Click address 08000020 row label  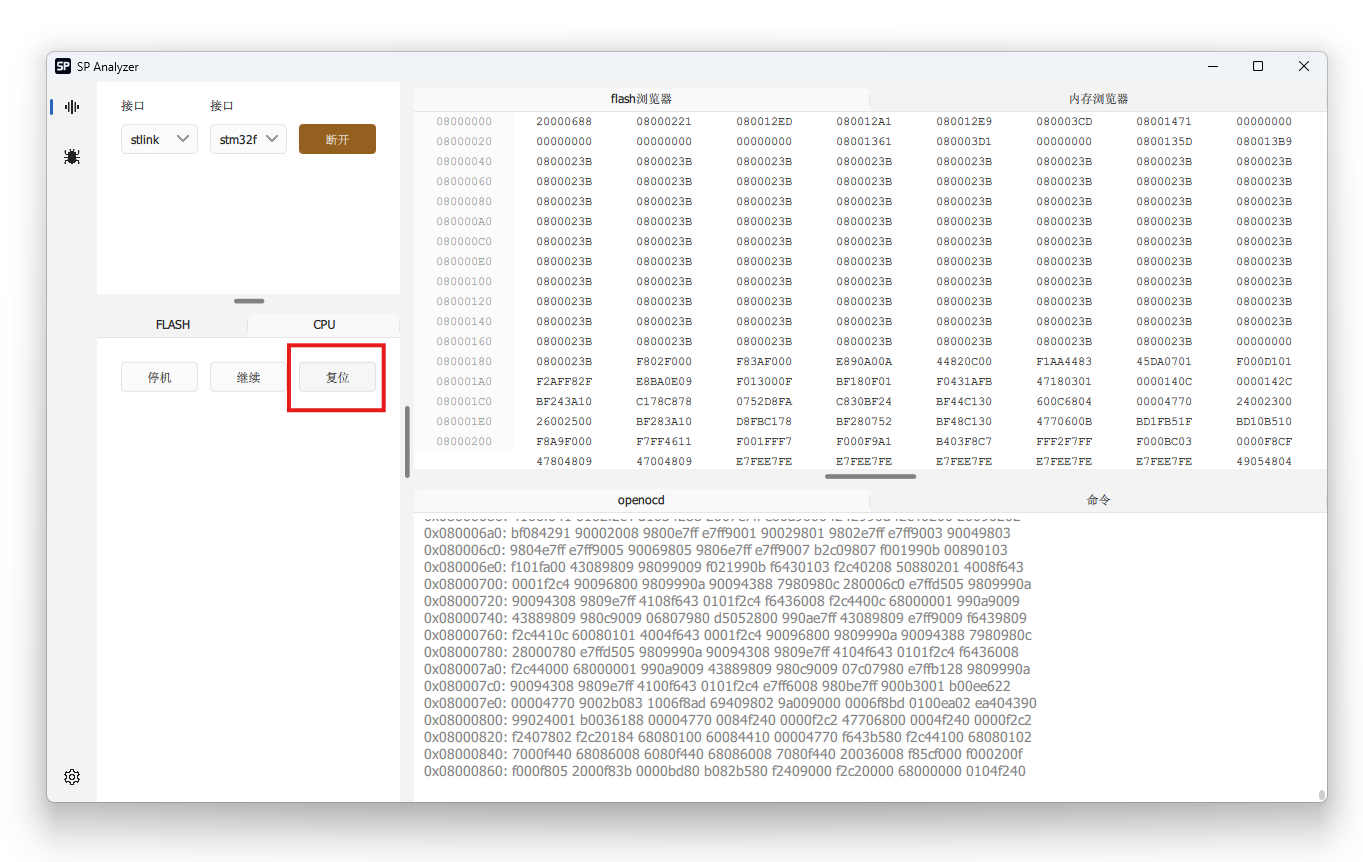tap(464, 141)
